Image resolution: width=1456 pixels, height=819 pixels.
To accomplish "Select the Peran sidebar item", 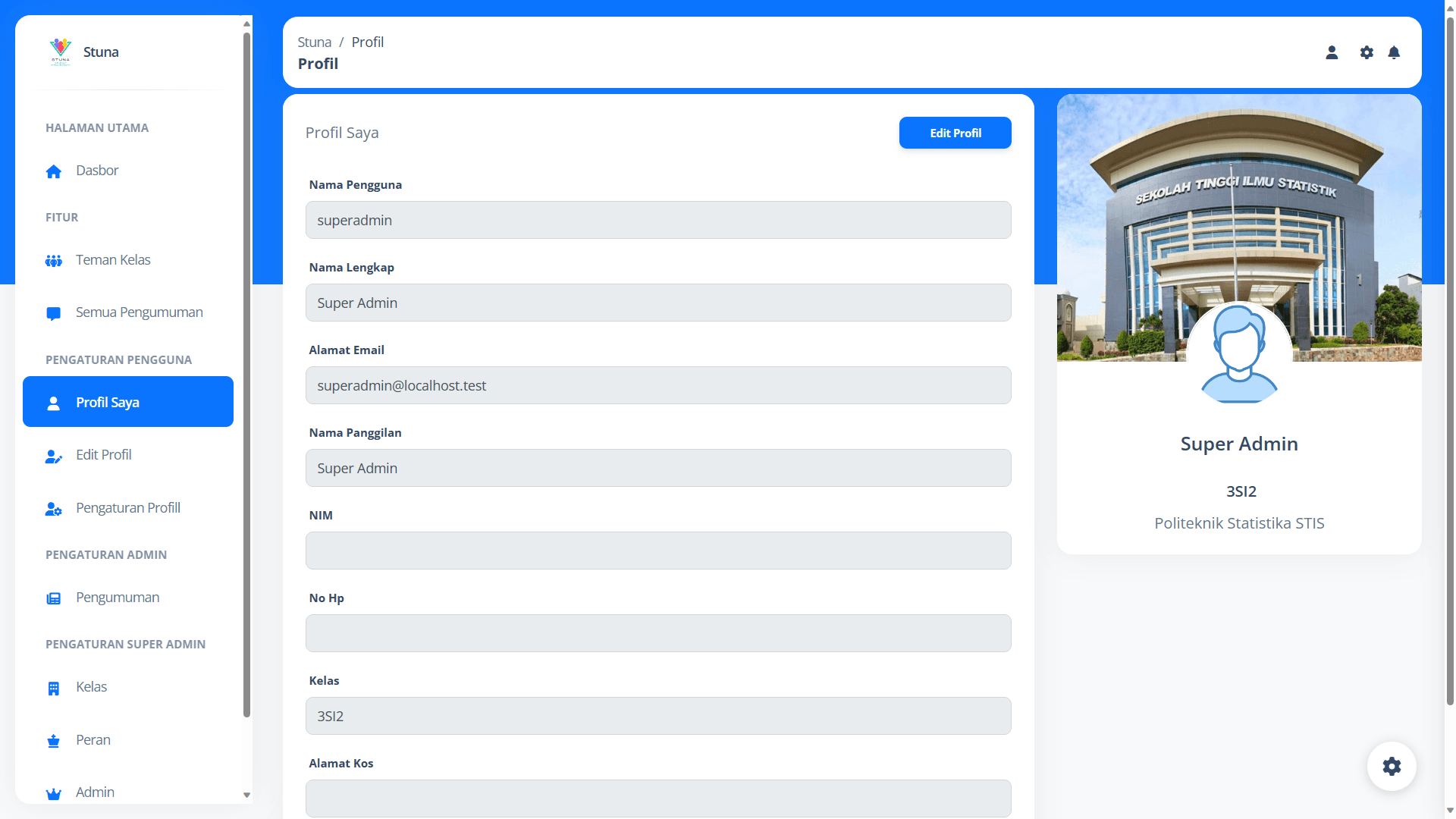I will coord(93,740).
